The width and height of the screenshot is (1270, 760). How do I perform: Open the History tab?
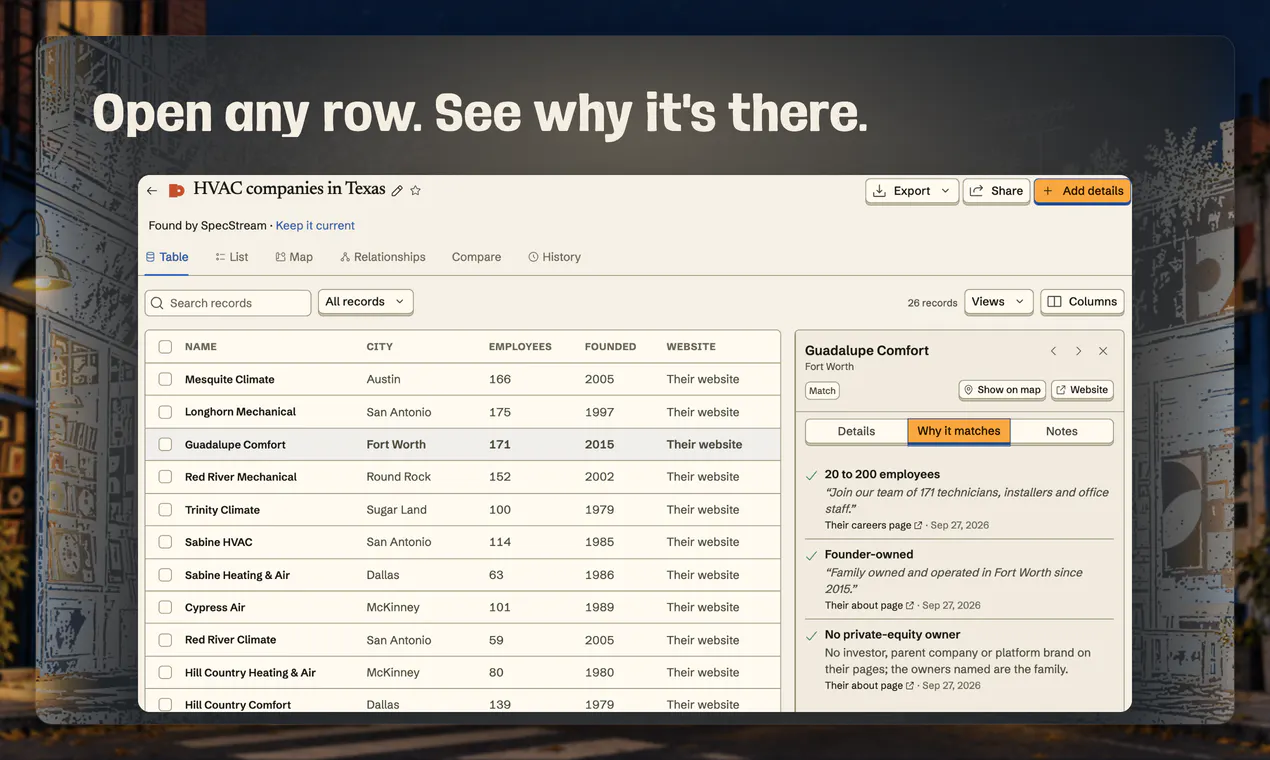click(554, 257)
